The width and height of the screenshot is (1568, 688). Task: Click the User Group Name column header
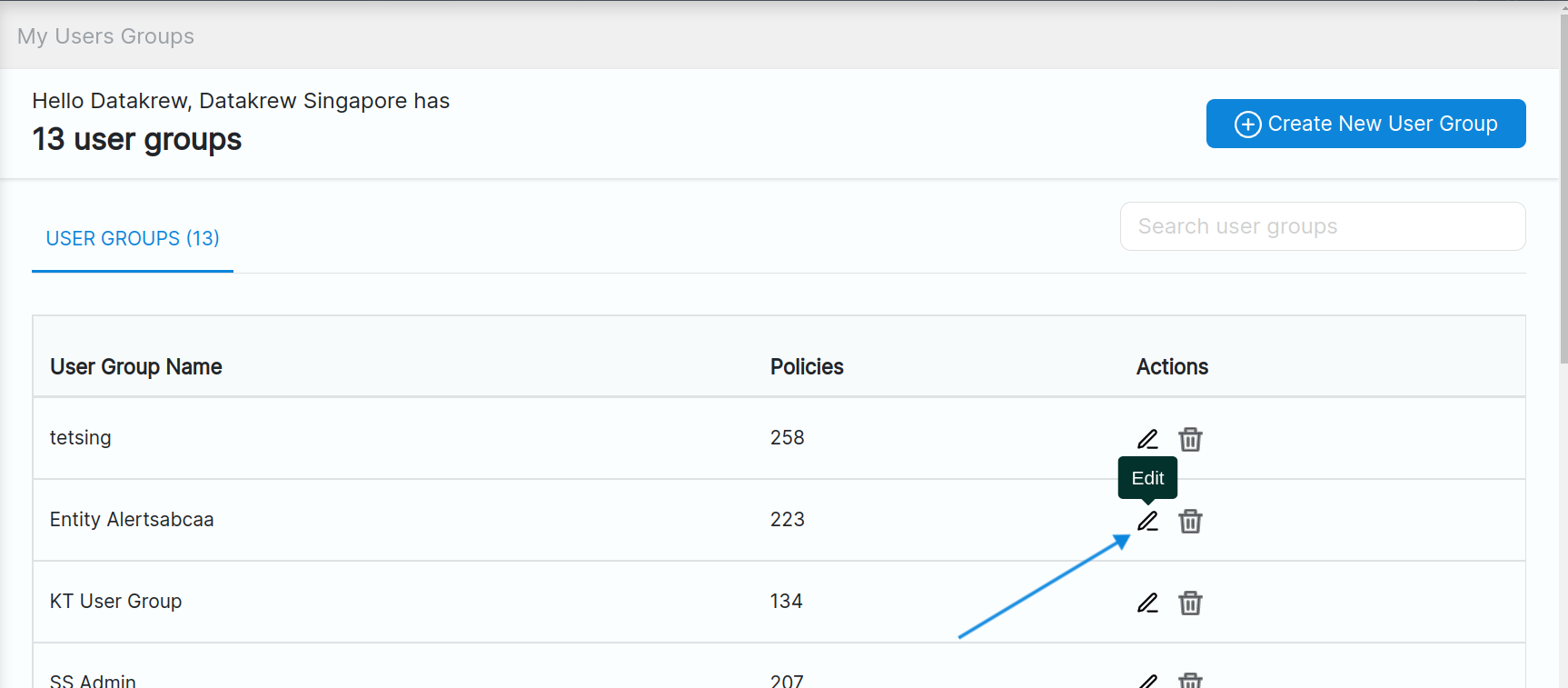[x=136, y=367]
